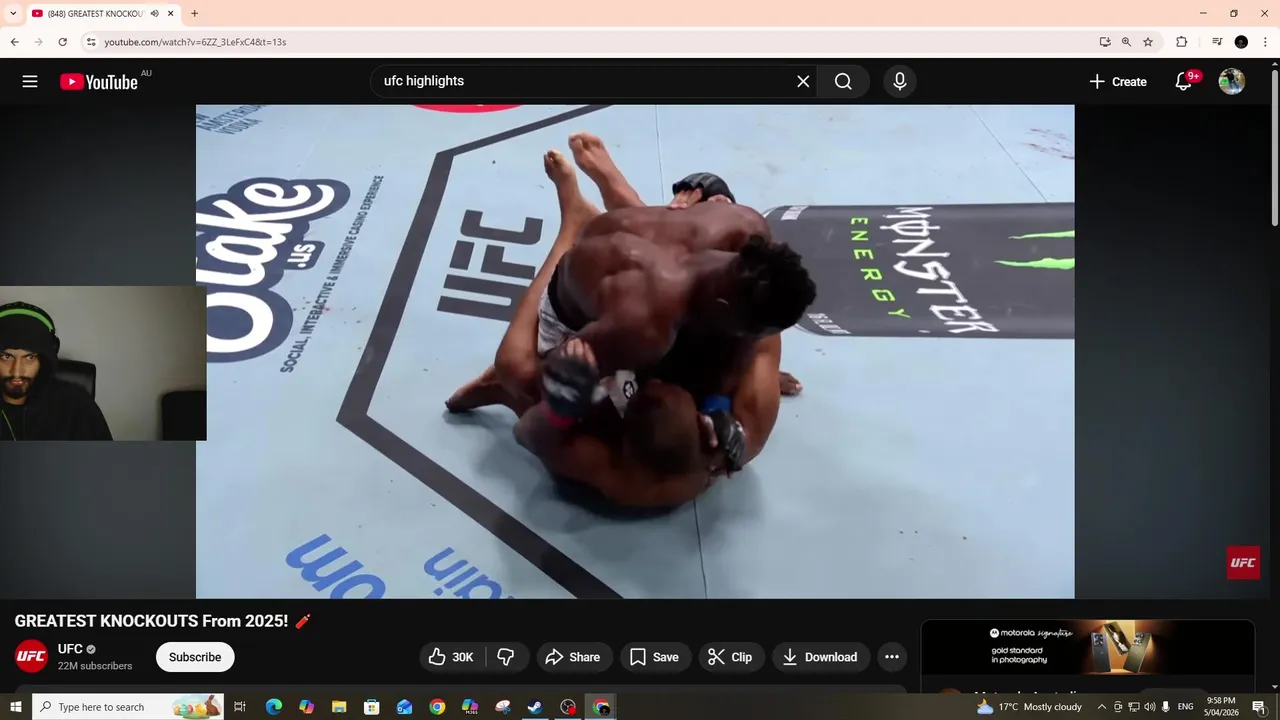Dislike the video
Viewport: 1280px width, 720px height.
pos(506,657)
